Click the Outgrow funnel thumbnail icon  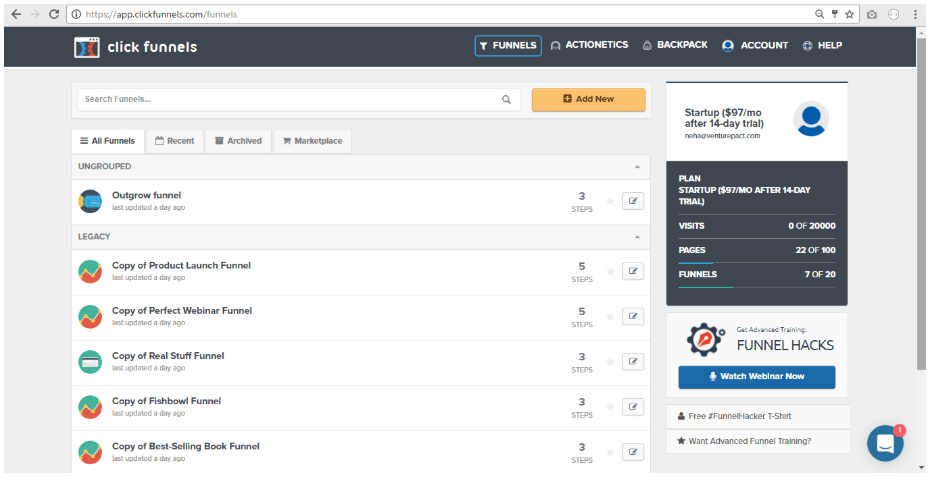click(90, 201)
